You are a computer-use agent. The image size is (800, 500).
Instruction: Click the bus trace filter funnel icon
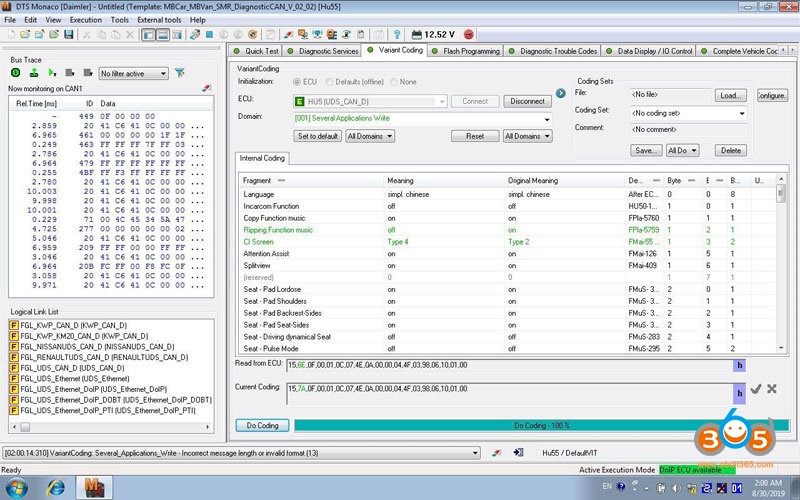(x=180, y=73)
